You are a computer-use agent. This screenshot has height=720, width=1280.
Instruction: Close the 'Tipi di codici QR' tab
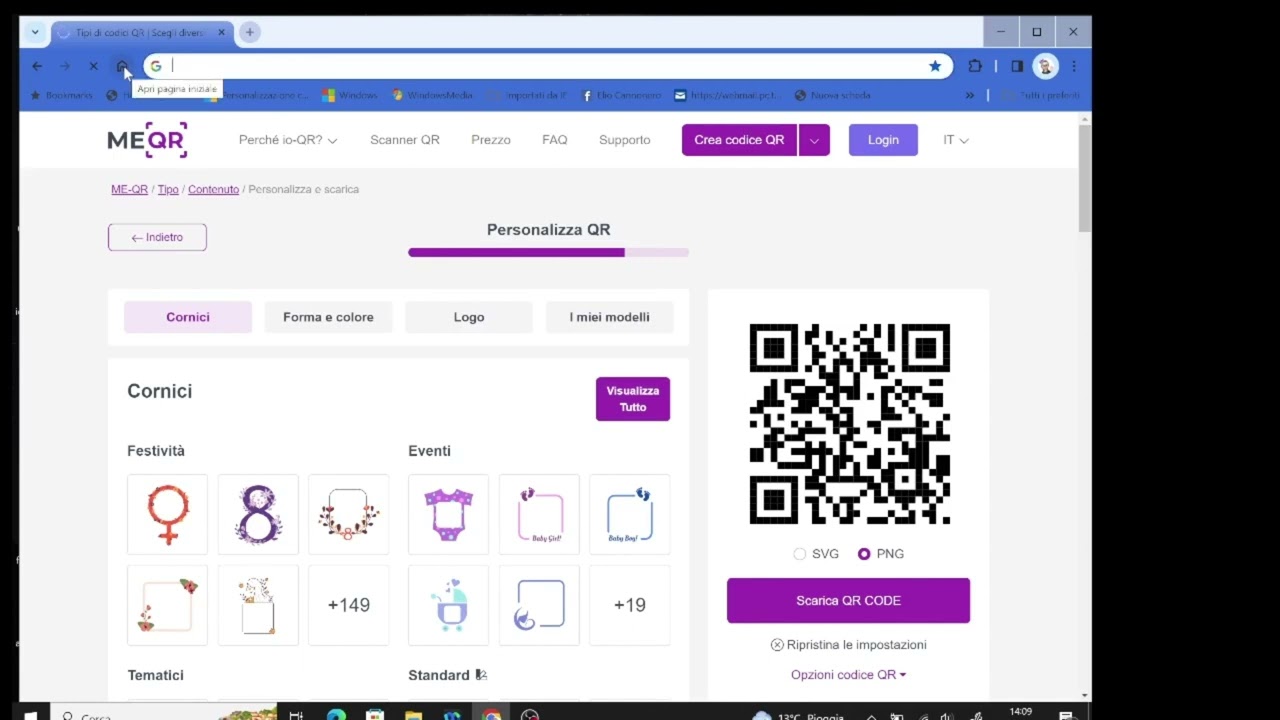222,32
